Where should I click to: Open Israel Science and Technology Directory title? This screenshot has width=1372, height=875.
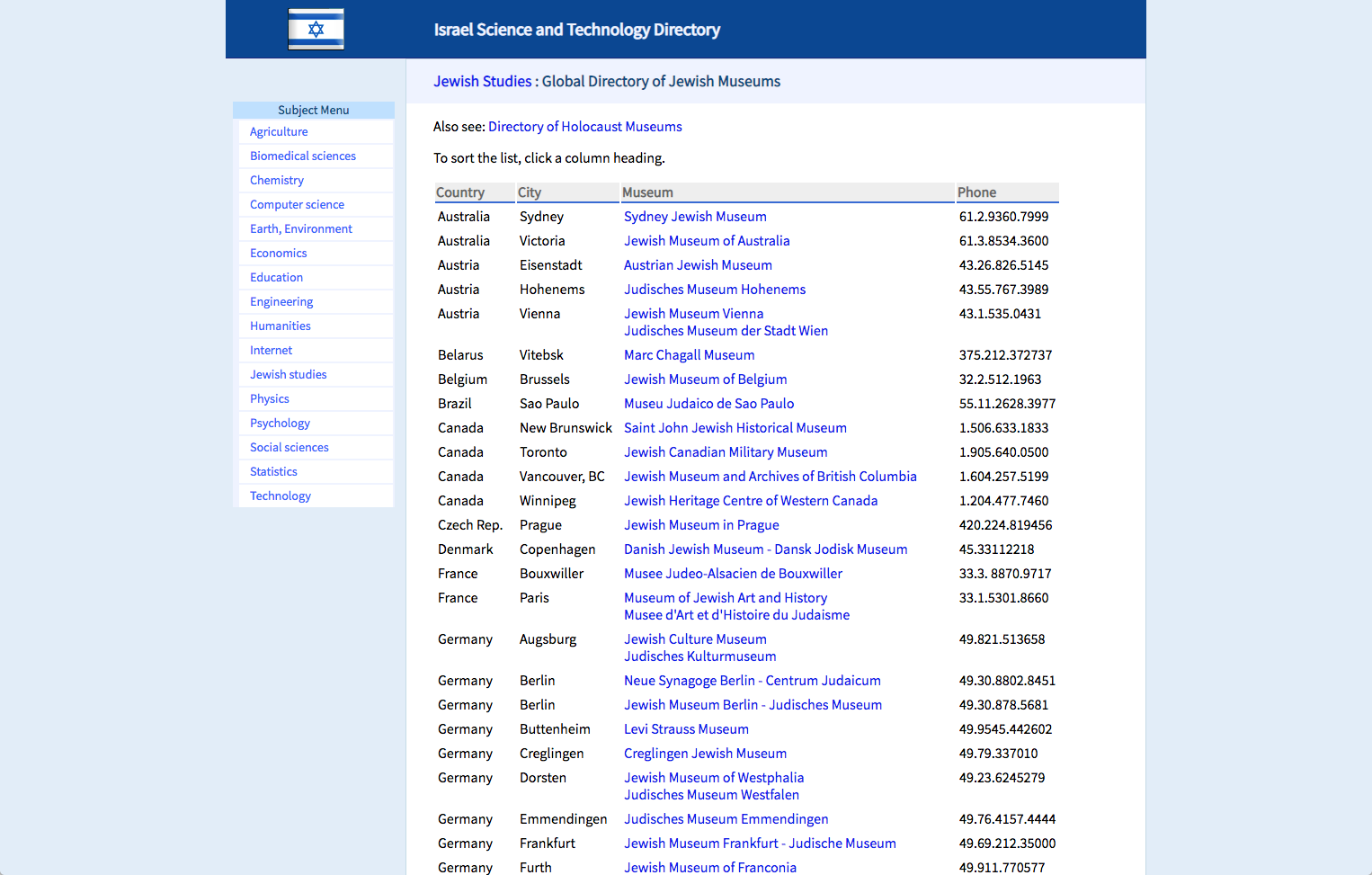pos(577,30)
